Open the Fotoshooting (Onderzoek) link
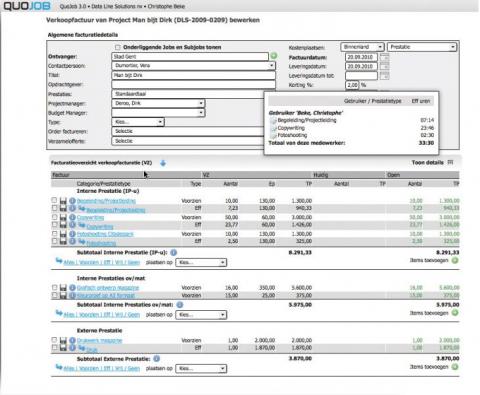This screenshot has width=480, height=395. tap(105, 234)
